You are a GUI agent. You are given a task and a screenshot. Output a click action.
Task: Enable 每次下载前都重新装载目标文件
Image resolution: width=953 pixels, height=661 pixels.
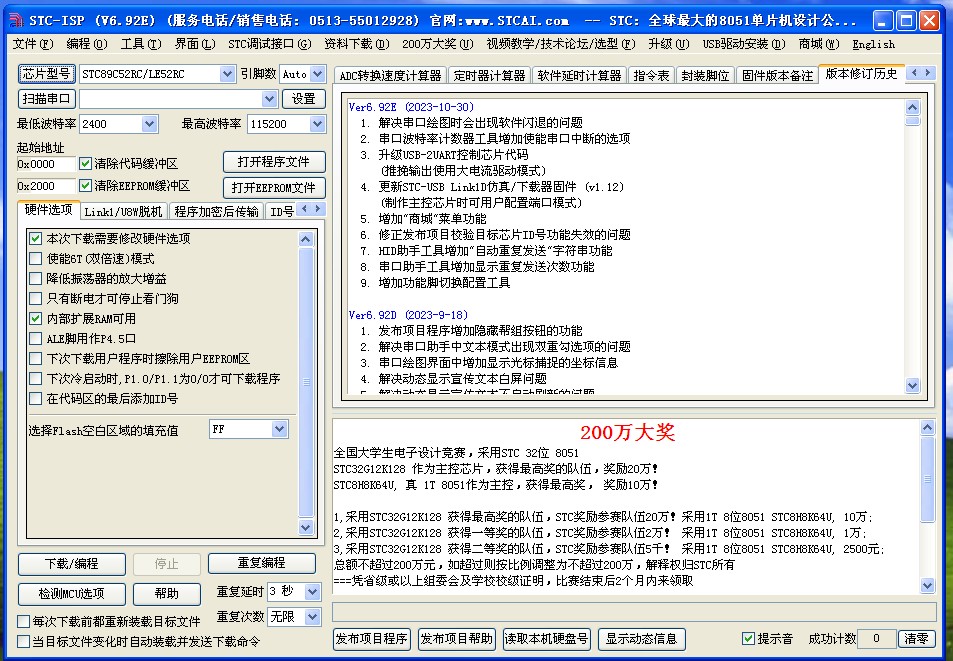click(x=24, y=622)
